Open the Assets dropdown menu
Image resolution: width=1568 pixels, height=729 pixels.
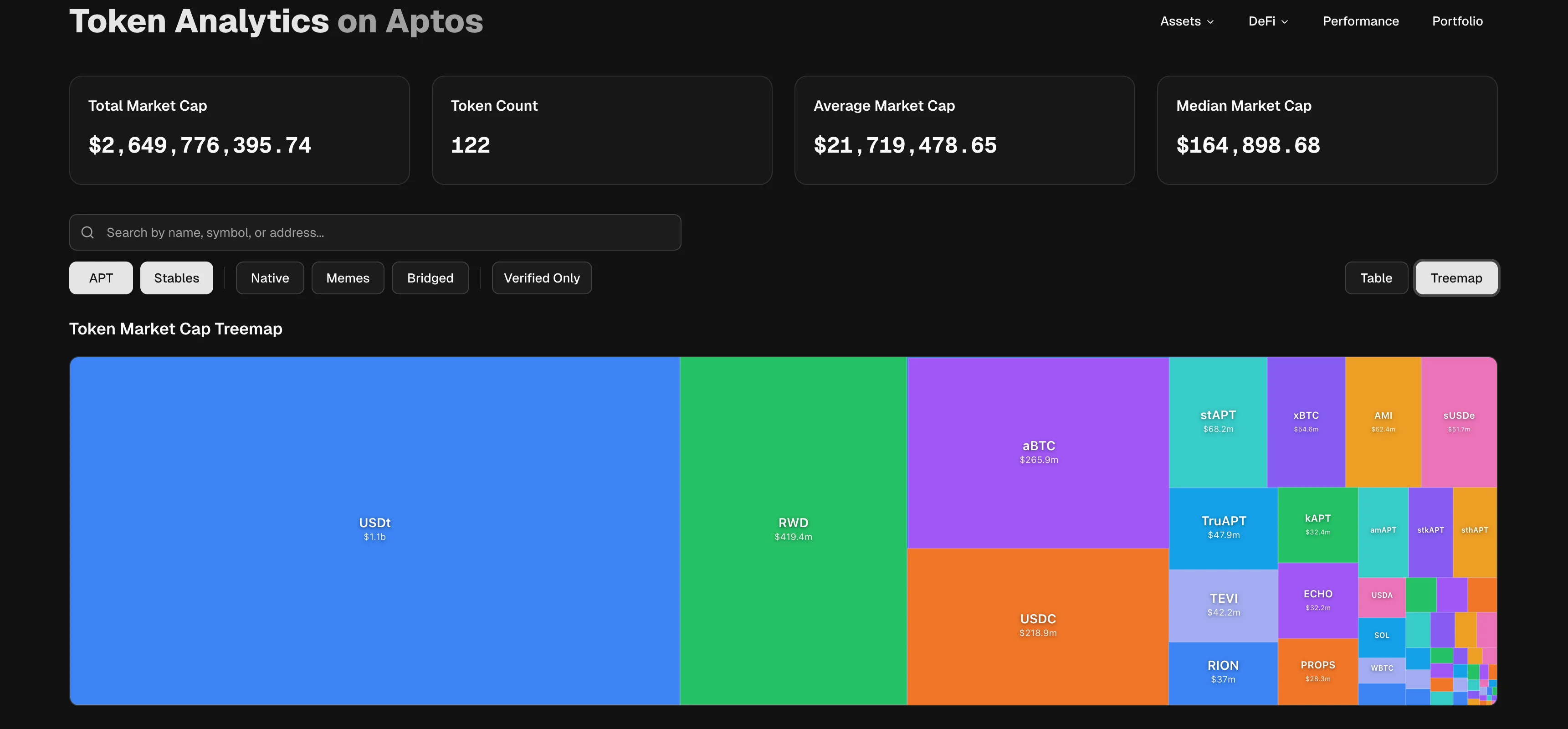(x=1186, y=21)
